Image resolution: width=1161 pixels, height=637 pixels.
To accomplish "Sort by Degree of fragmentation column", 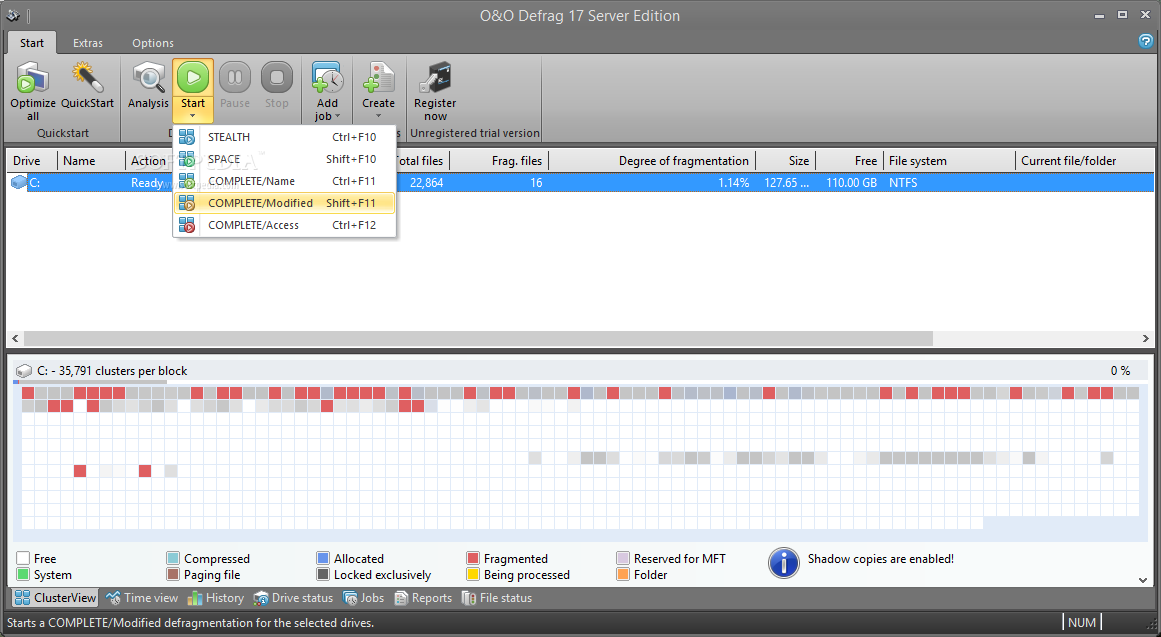I will click(652, 161).
